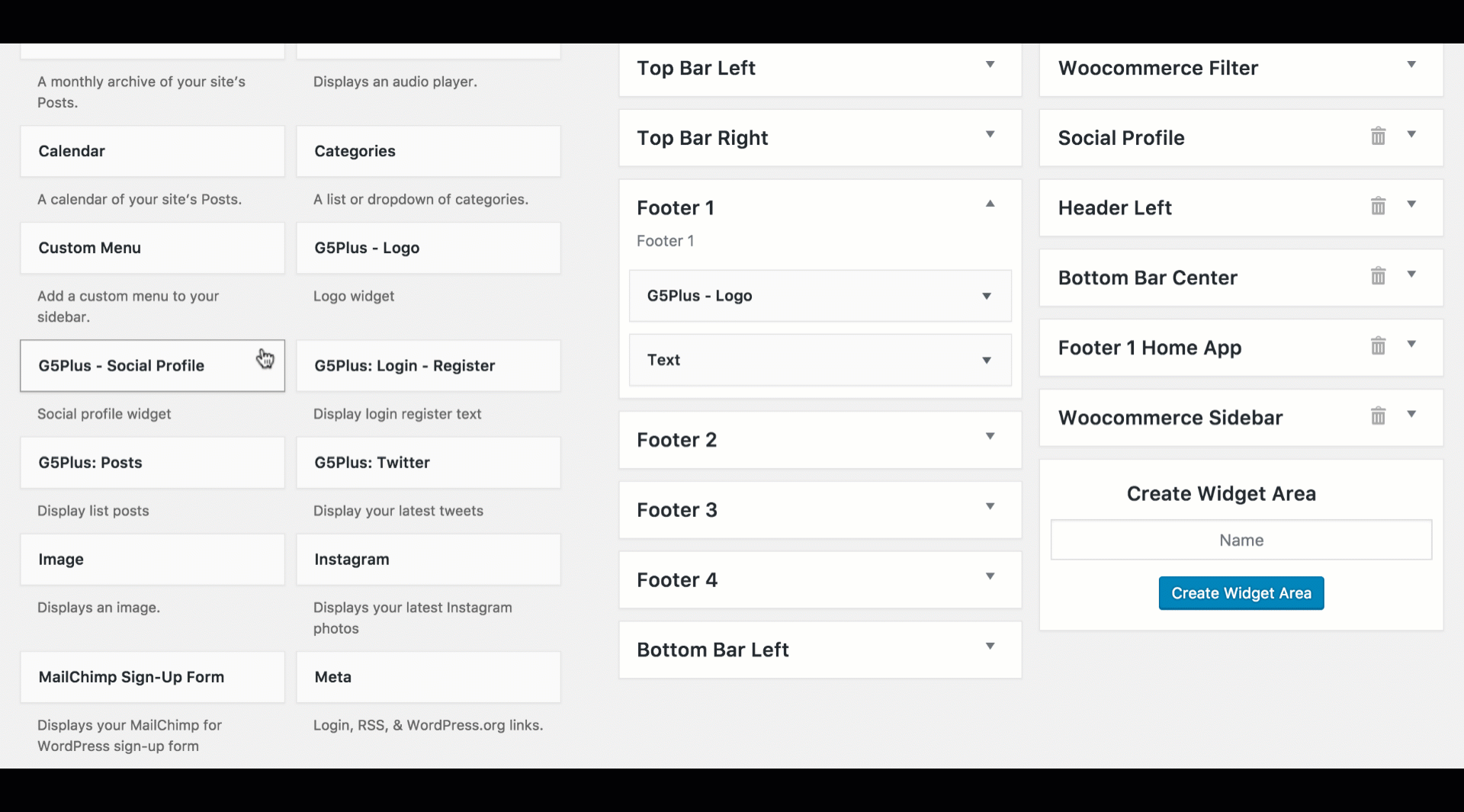
Task: Remove Bottom Bar Center via trash icon
Action: pos(1378,276)
